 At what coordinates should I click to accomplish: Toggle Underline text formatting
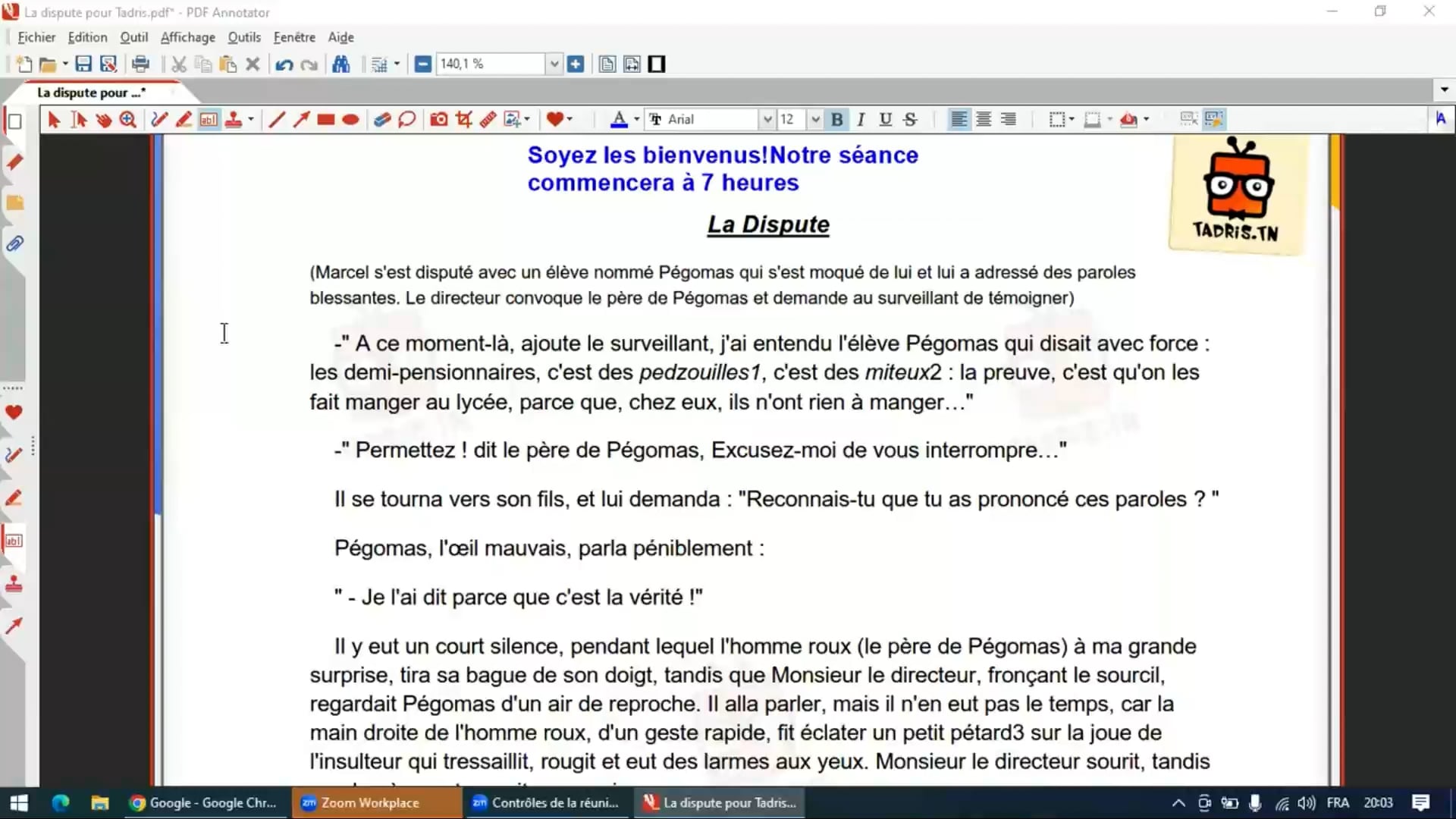pos(885,119)
